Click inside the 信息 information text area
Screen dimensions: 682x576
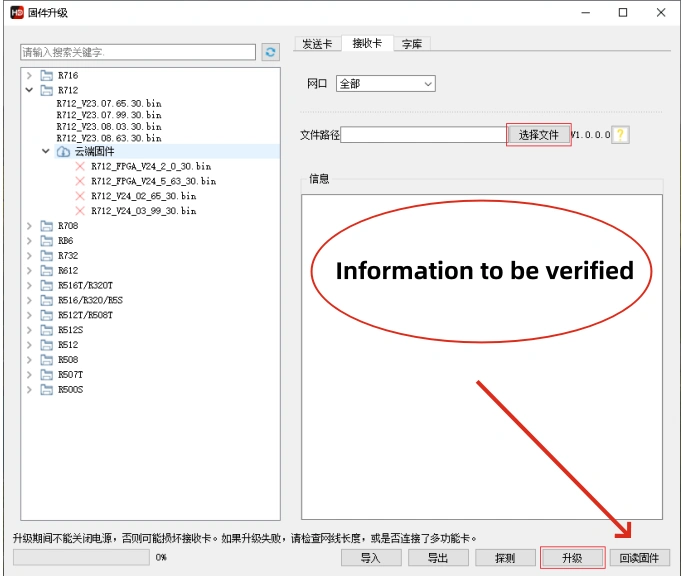(x=482, y=357)
